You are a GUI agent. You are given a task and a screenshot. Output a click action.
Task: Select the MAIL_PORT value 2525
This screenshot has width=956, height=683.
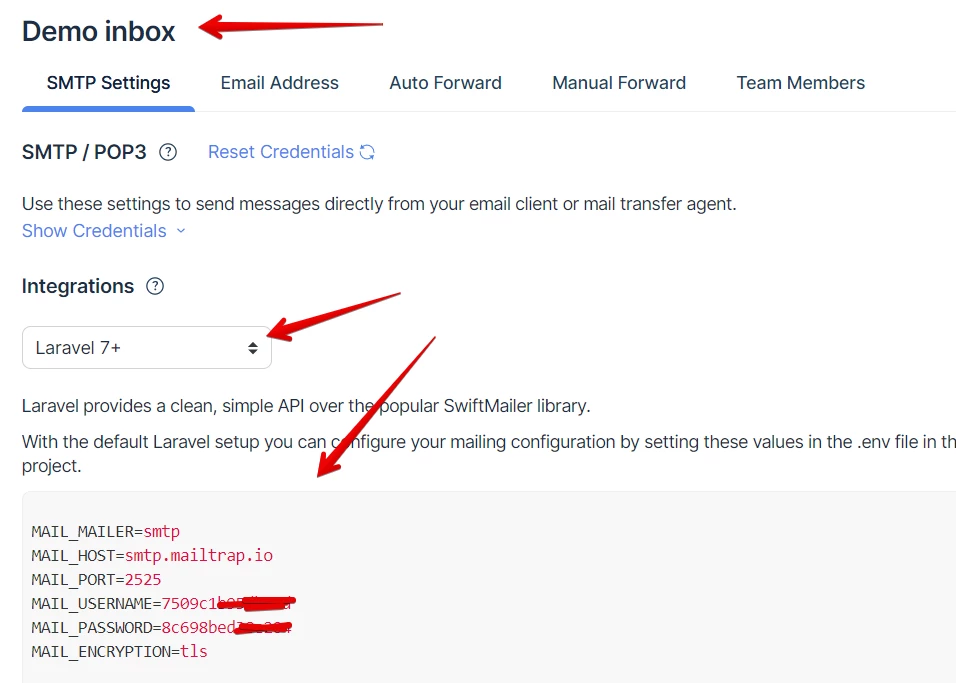tap(142, 579)
